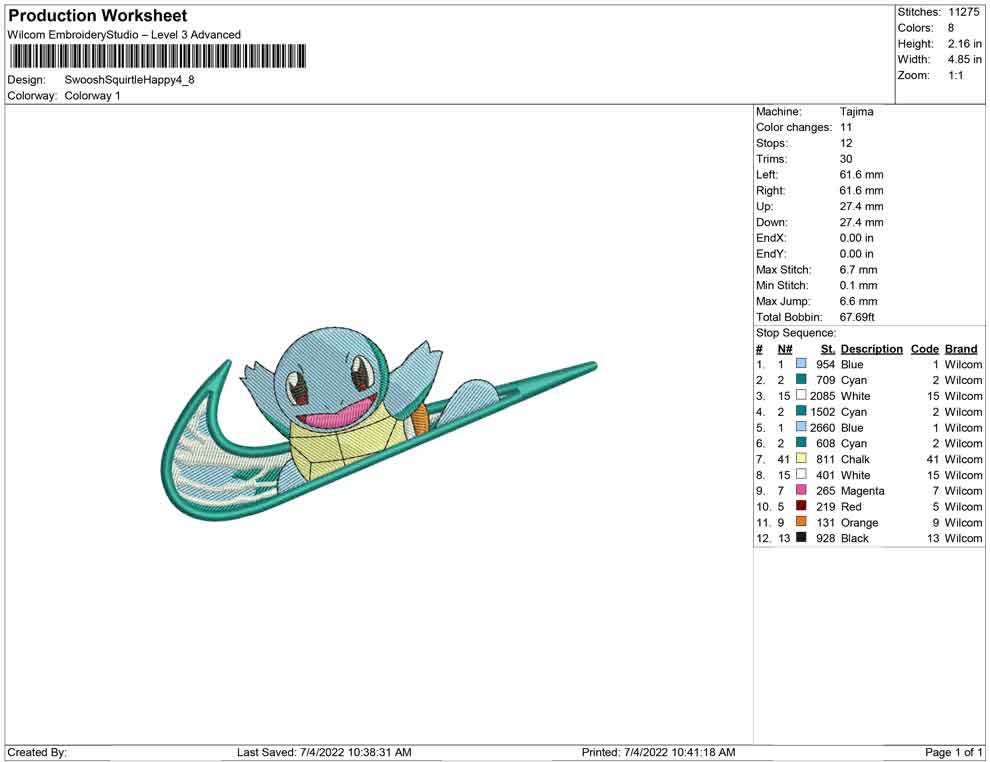Select the Black color swatch in stop 12
990x762 pixels.
801,537
